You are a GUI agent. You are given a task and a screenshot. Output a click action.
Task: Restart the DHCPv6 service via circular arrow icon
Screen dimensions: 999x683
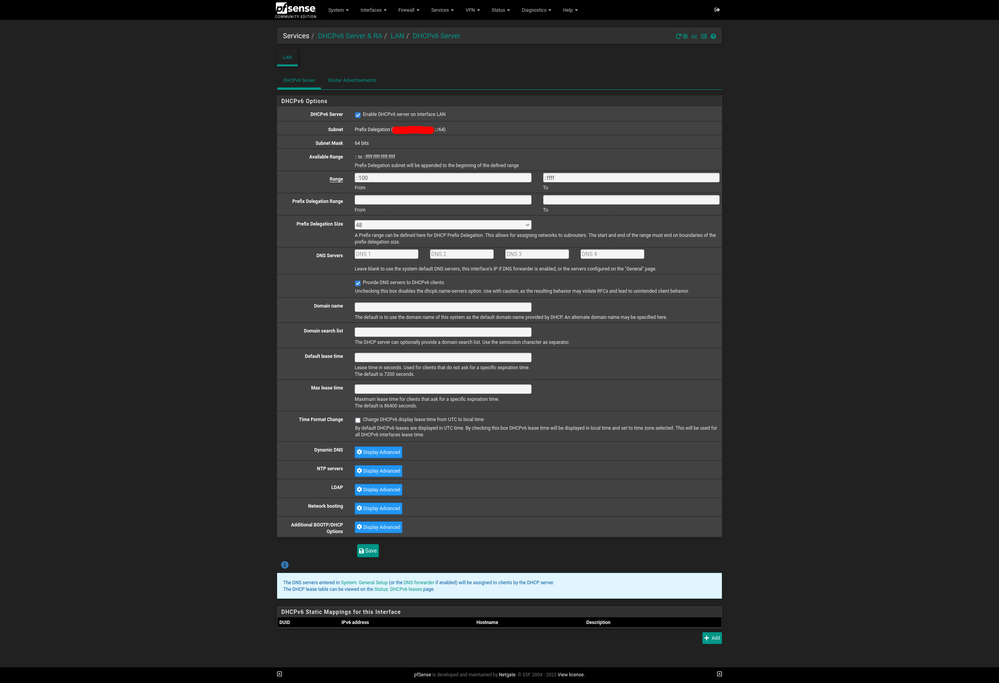tap(679, 36)
